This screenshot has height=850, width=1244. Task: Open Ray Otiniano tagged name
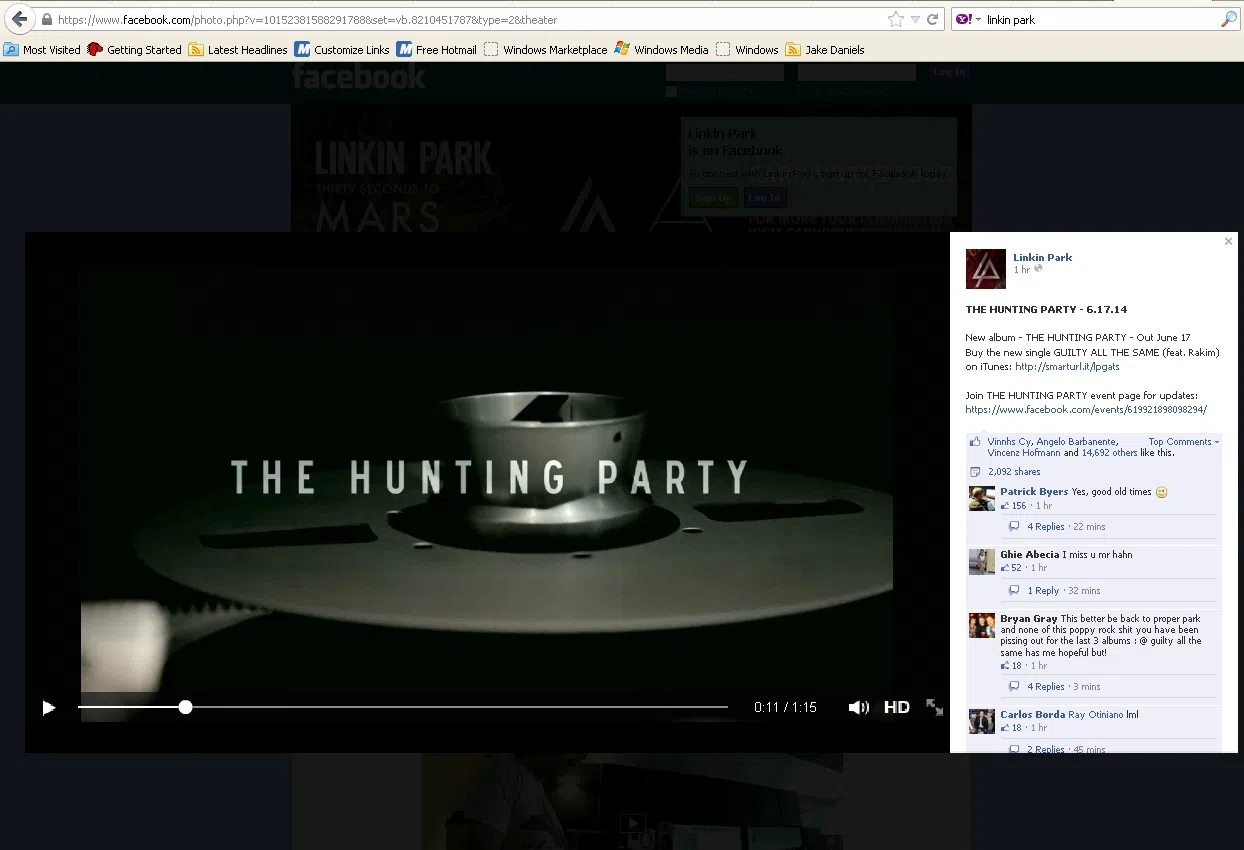pos(1096,715)
